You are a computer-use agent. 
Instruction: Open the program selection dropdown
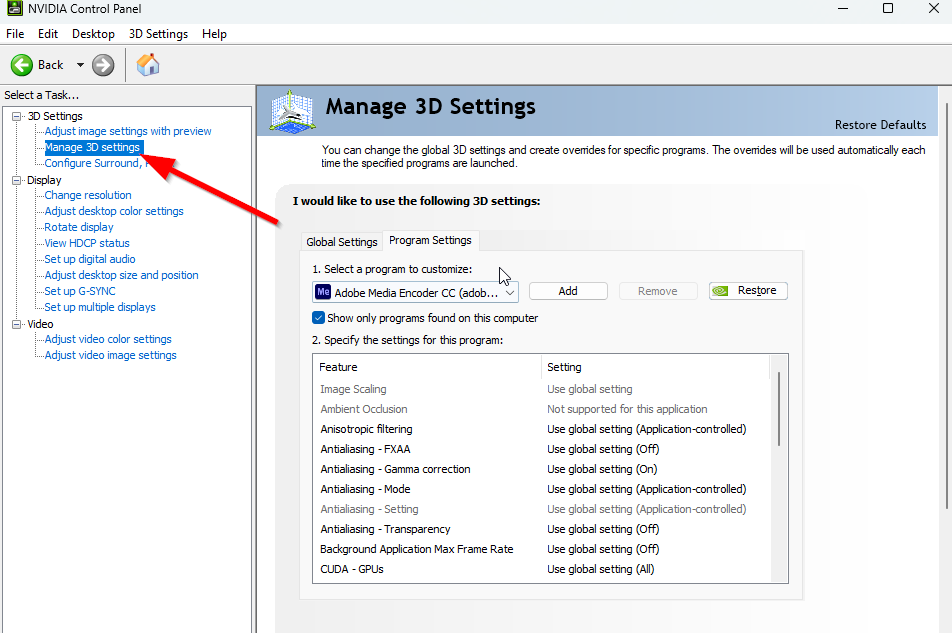pyautogui.click(x=510, y=292)
